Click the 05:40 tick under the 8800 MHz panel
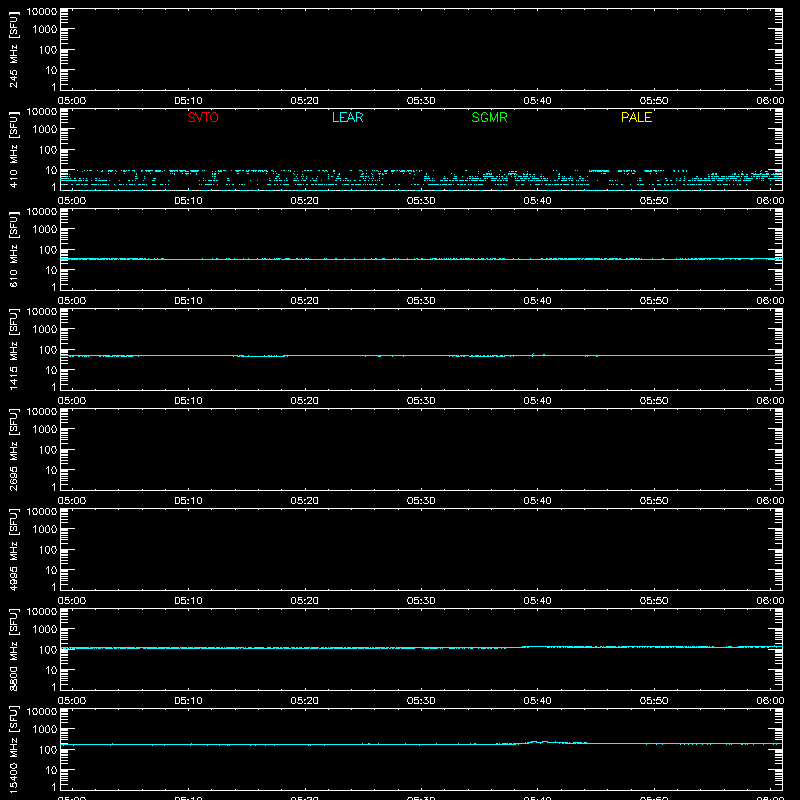This screenshot has width=800, height=800. [537, 701]
